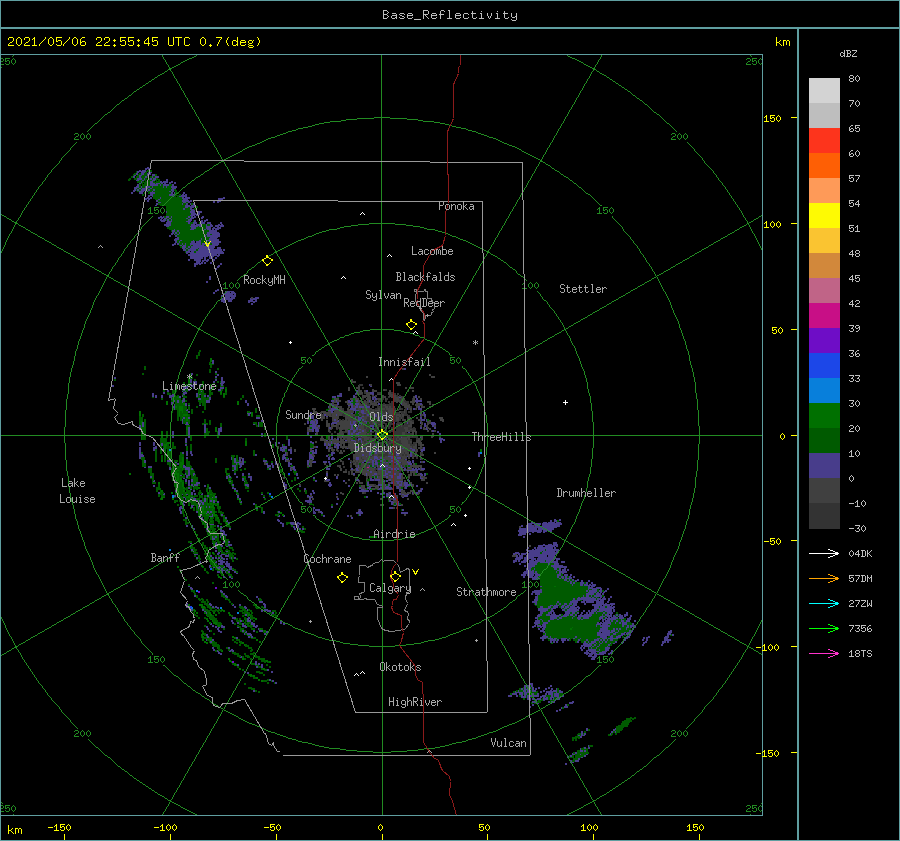900x841 pixels.
Task: Click the Olds label
Action: [381, 416]
